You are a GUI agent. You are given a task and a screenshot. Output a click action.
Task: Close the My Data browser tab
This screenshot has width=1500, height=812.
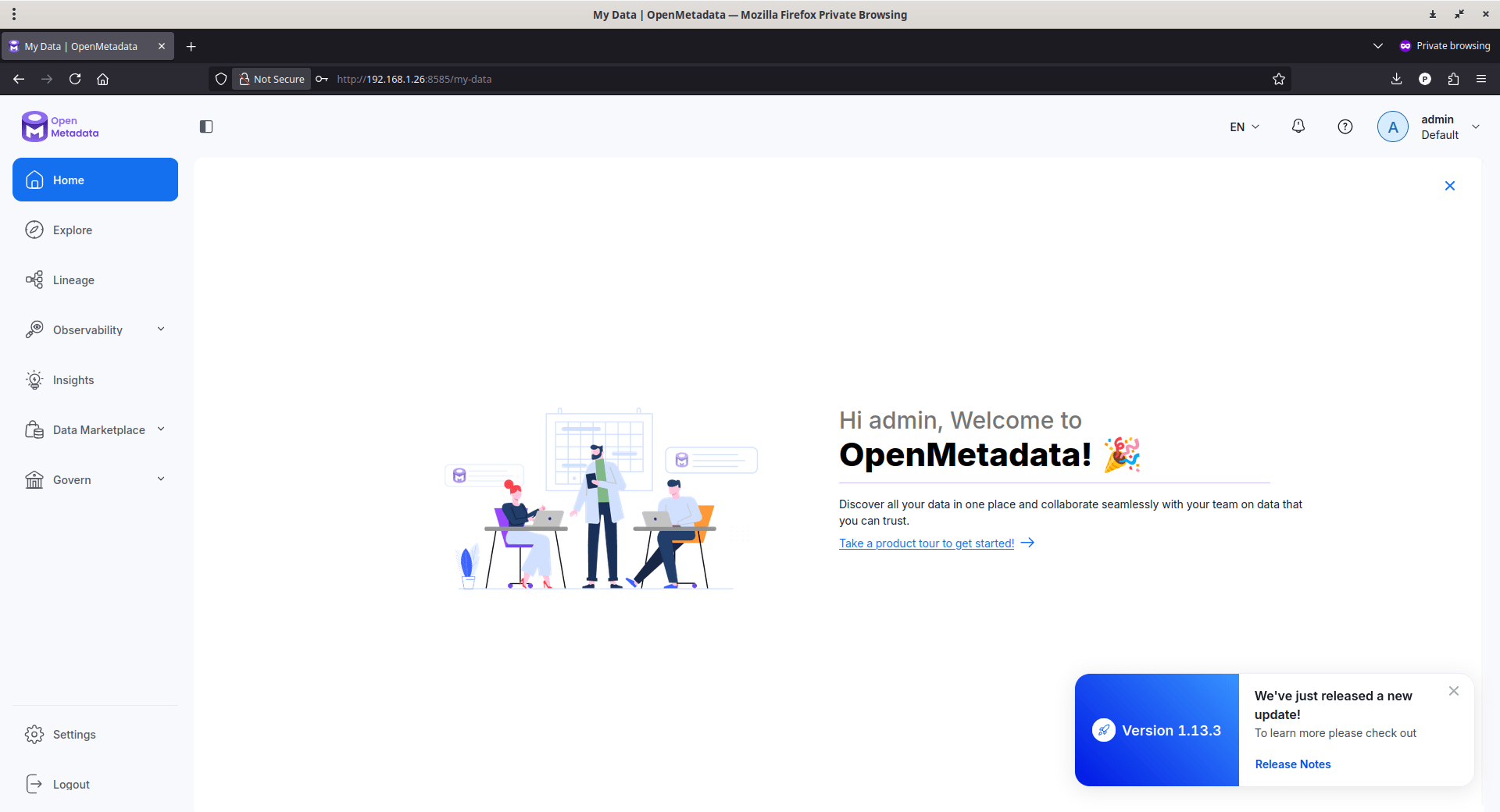(162, 46)
